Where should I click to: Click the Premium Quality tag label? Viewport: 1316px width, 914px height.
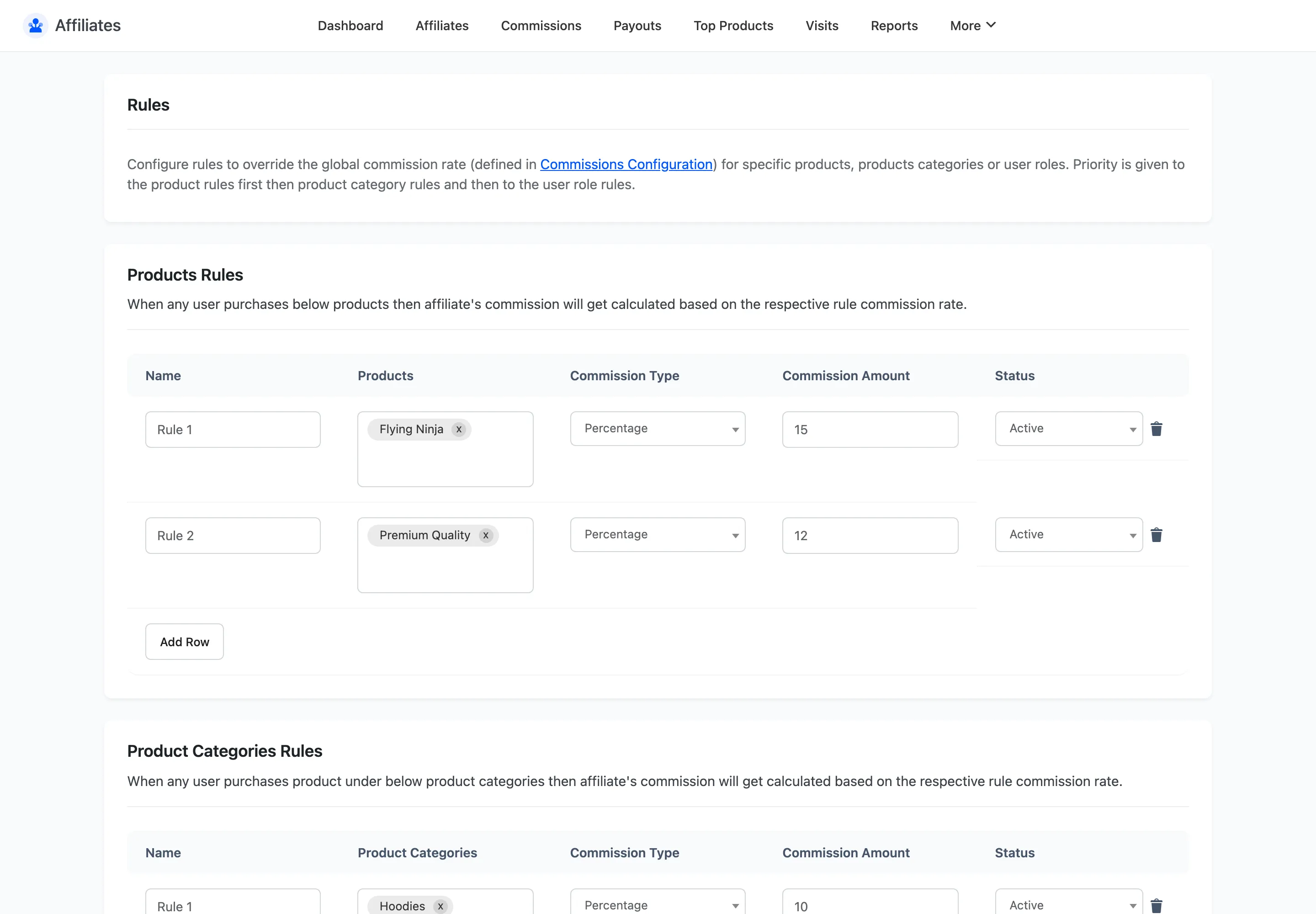click(x=425, y=535)
